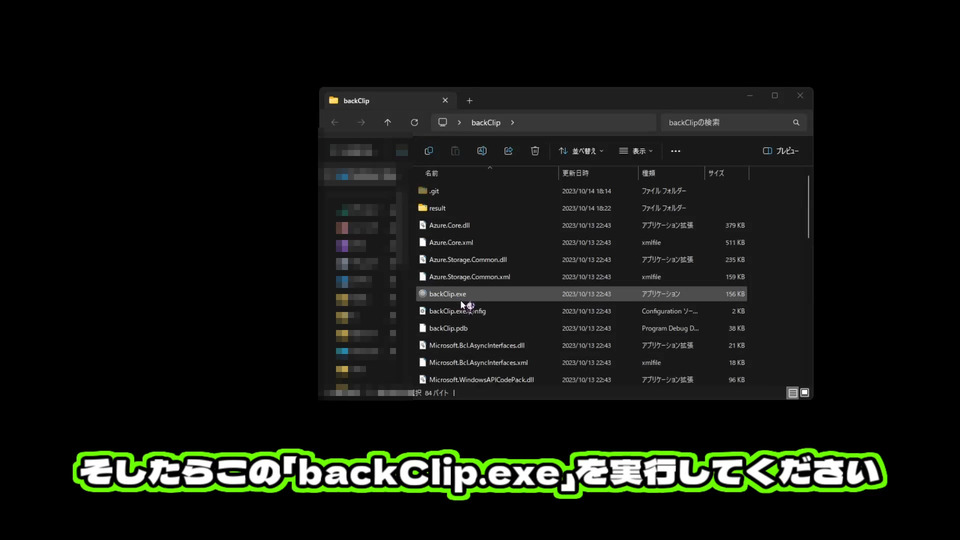
Task: Open the Sort (並べ替え) dropdown
Action: click(x=581, y=151)
